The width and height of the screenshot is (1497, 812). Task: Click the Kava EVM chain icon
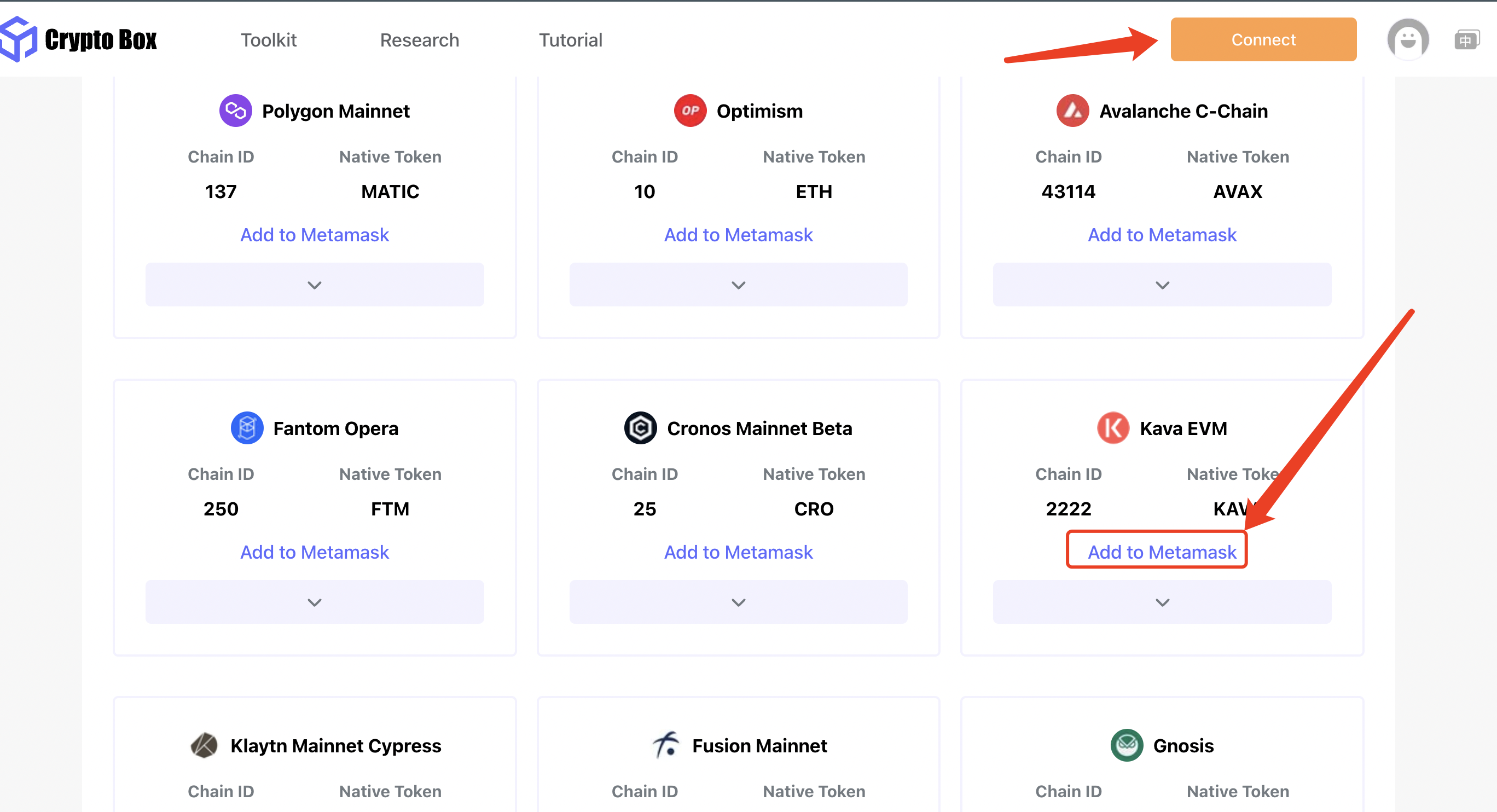tap(1113, 428)
